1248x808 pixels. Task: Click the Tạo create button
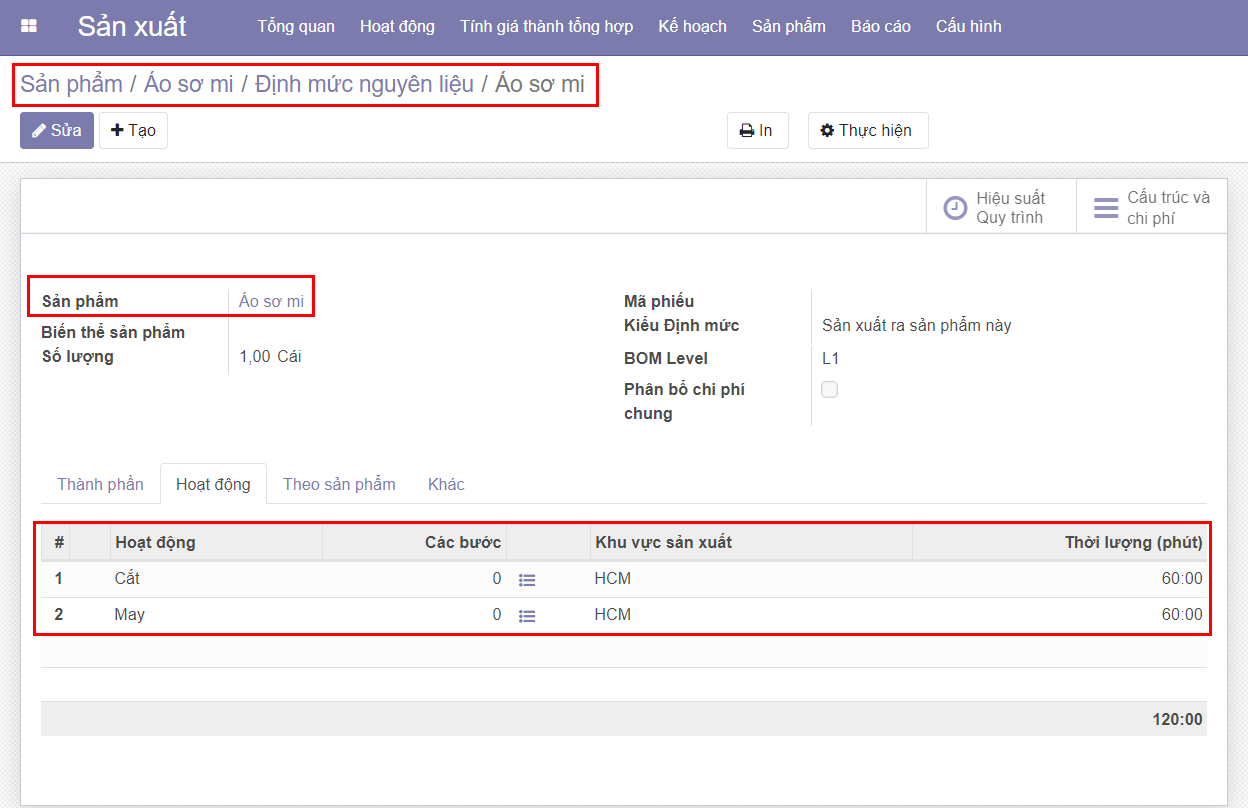pyautogui.click(x=133, y=131)
